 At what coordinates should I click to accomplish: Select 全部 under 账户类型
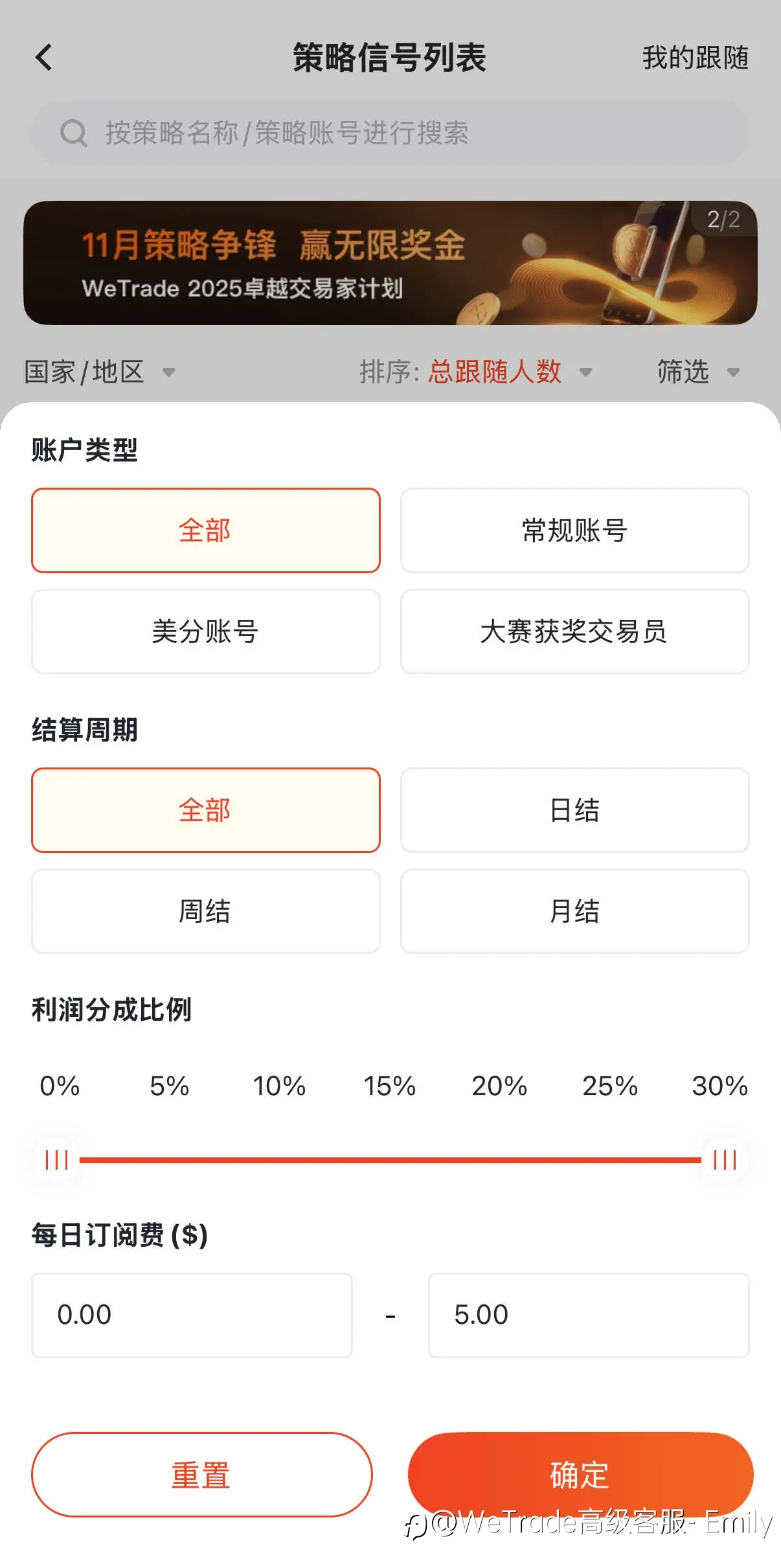[x=205, y=530]
